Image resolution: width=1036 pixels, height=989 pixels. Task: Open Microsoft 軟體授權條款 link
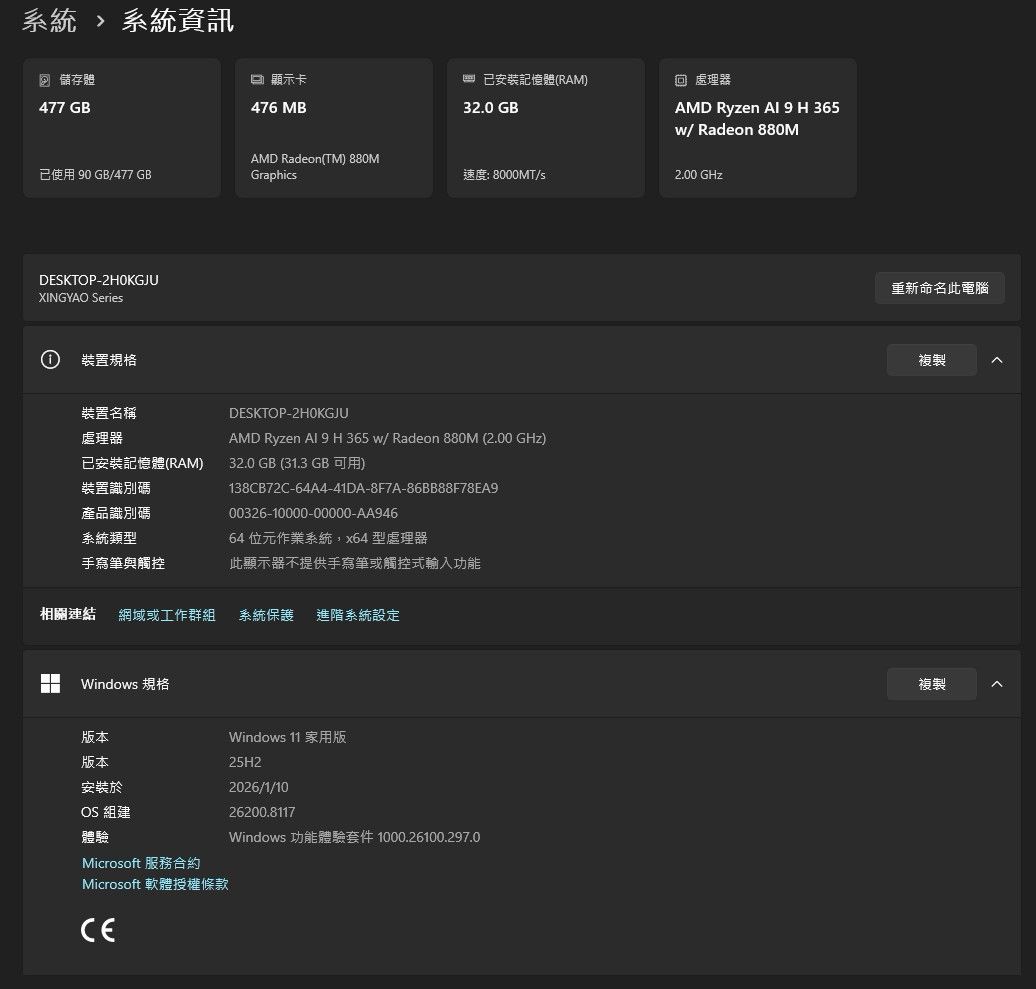coord(155,885)
